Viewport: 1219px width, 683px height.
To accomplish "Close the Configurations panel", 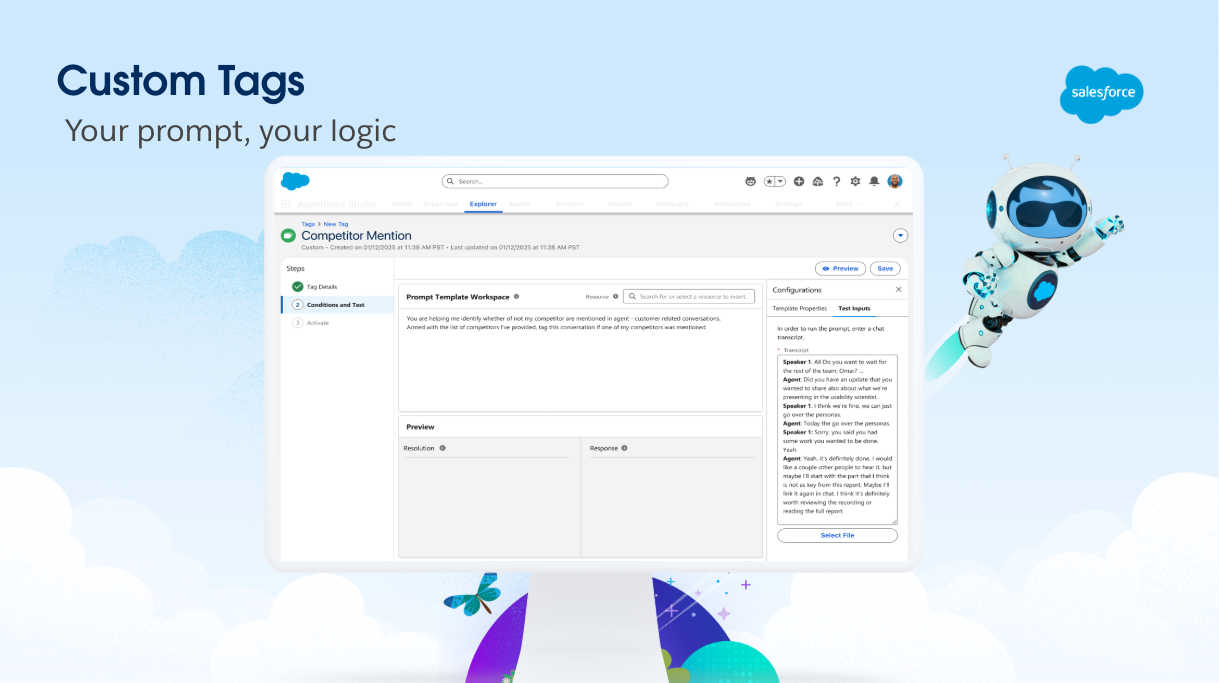I will [898, 289].
